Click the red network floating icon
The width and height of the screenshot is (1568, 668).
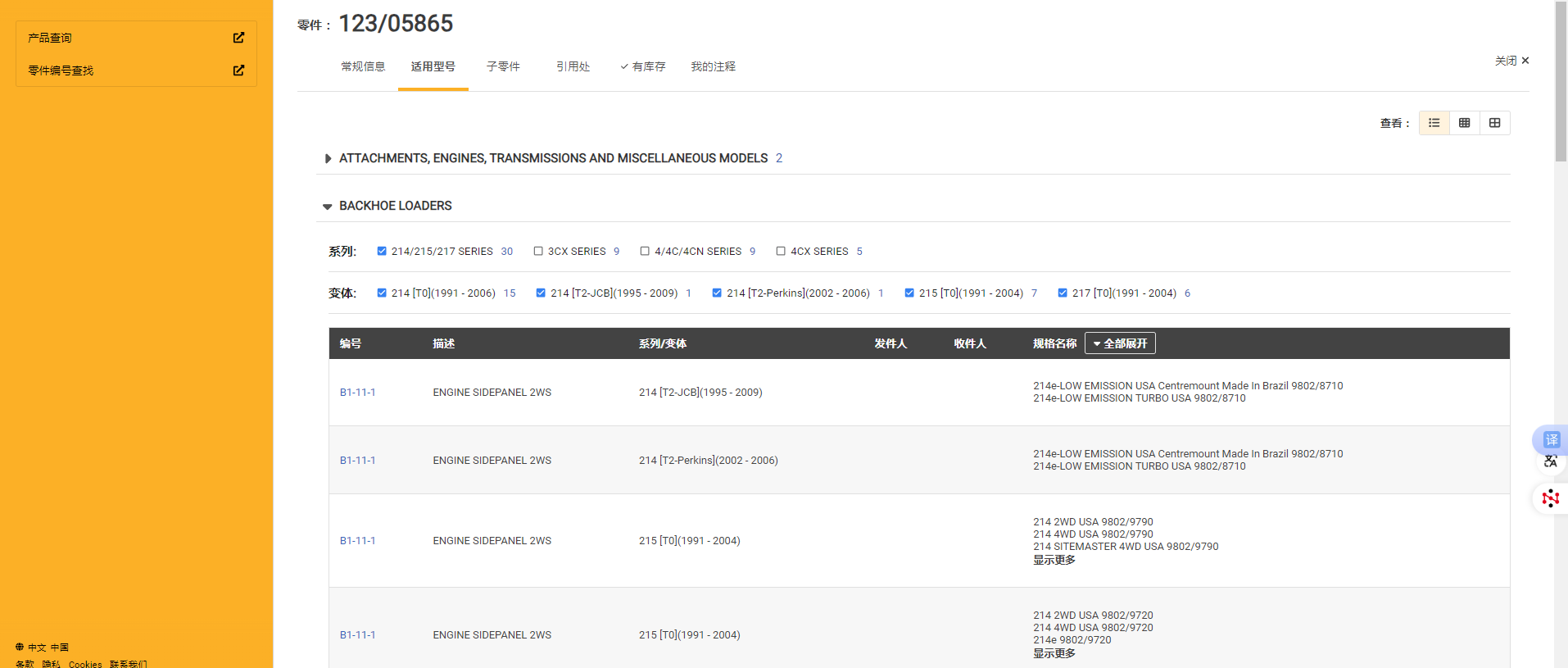(x=1550, y=498)
